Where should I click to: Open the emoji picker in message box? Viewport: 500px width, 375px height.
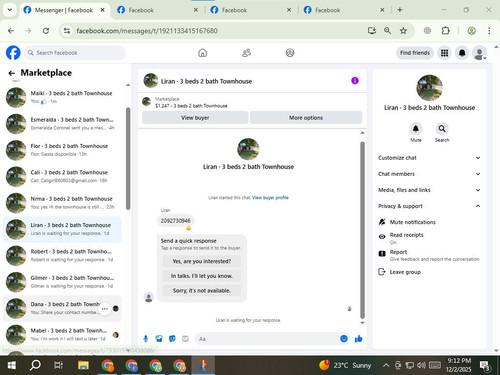pos(344,339)
